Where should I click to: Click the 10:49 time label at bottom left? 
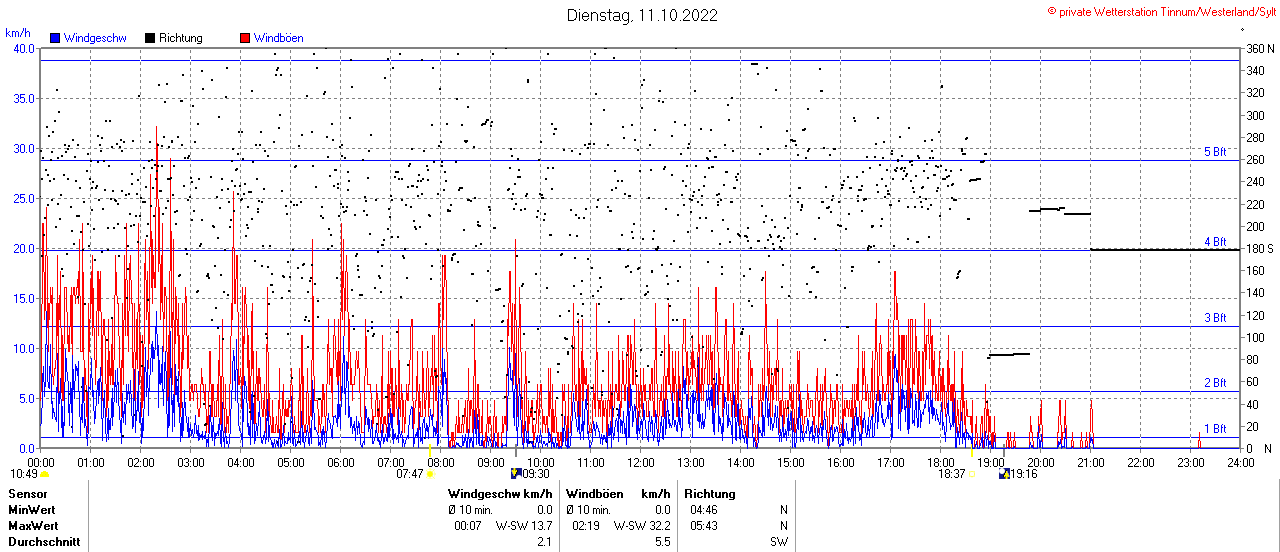tap(24, 474)
